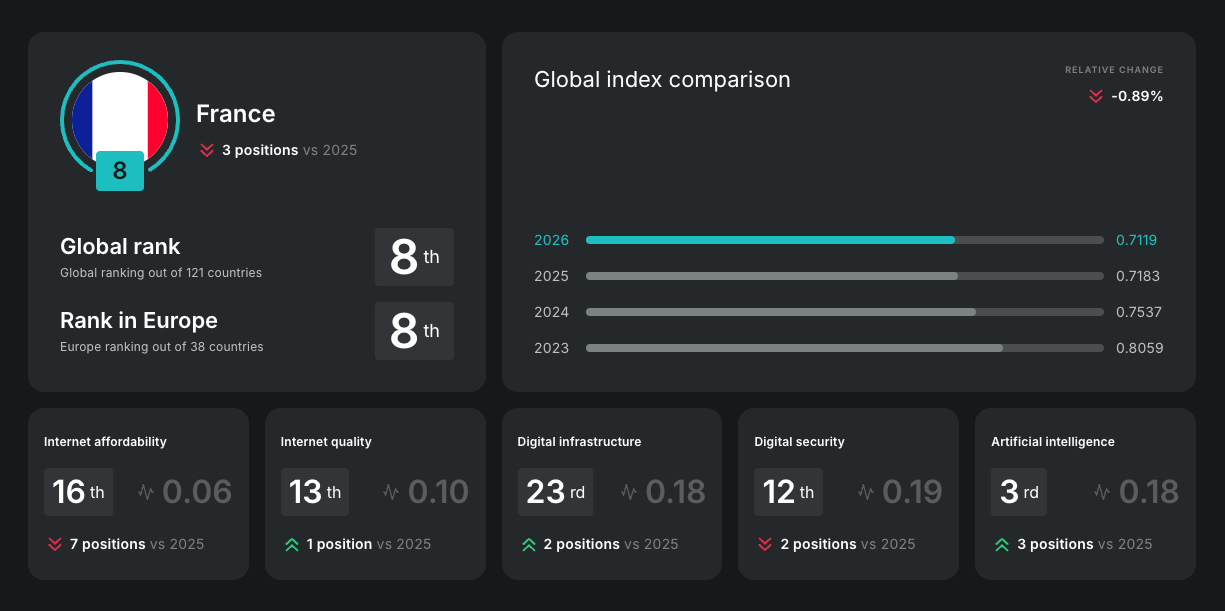
Task: Click the 2023 index bar
Action: (x=845, y=348)
